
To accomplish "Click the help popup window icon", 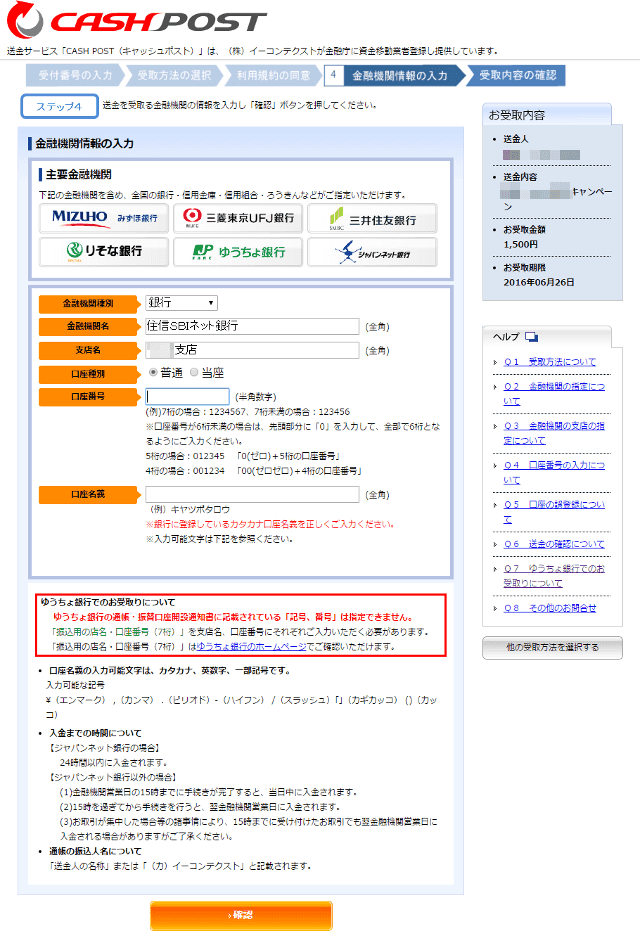I will point(531,337).
